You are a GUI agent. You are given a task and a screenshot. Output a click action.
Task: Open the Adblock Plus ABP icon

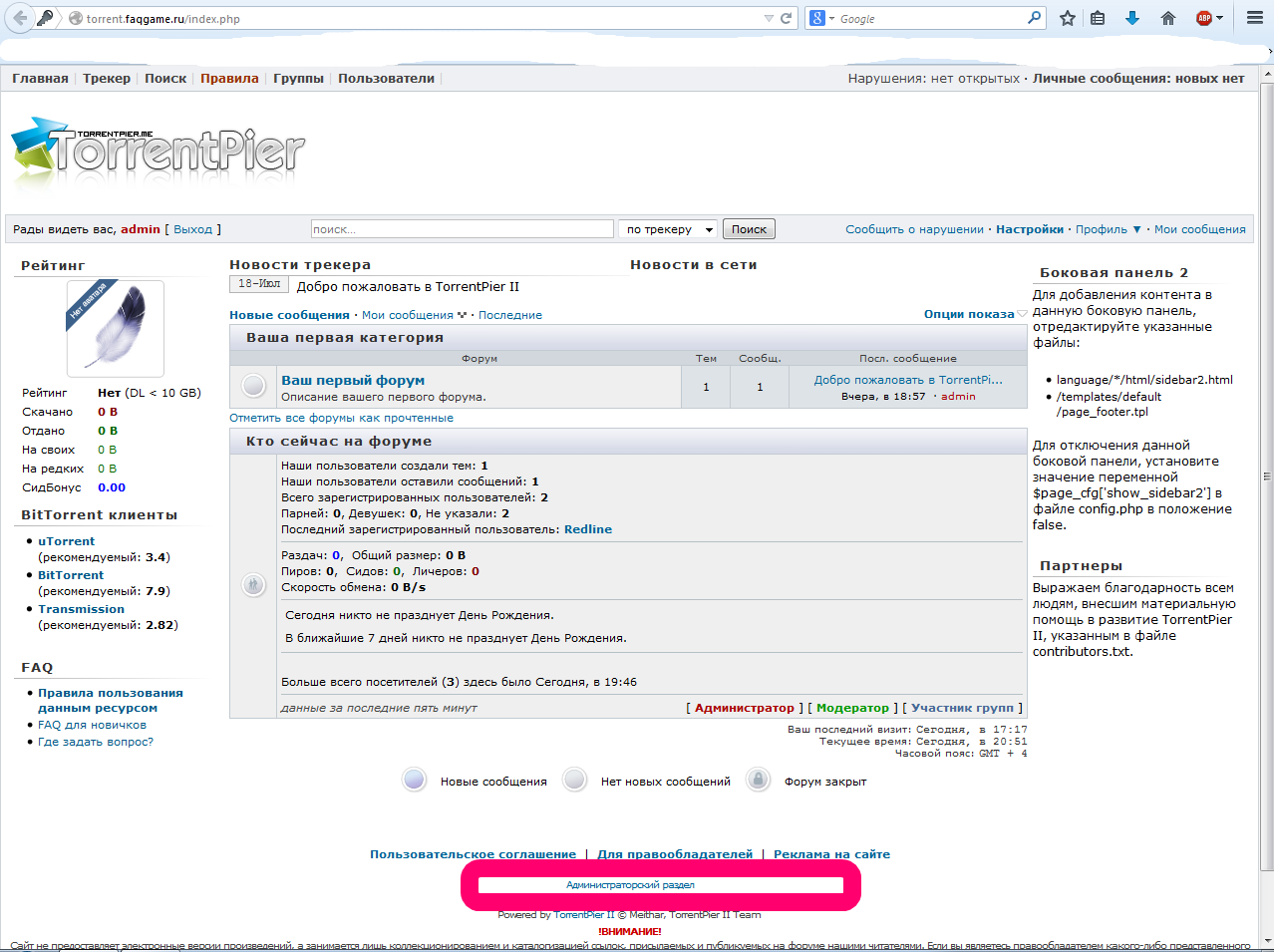tap(1206, 18)
